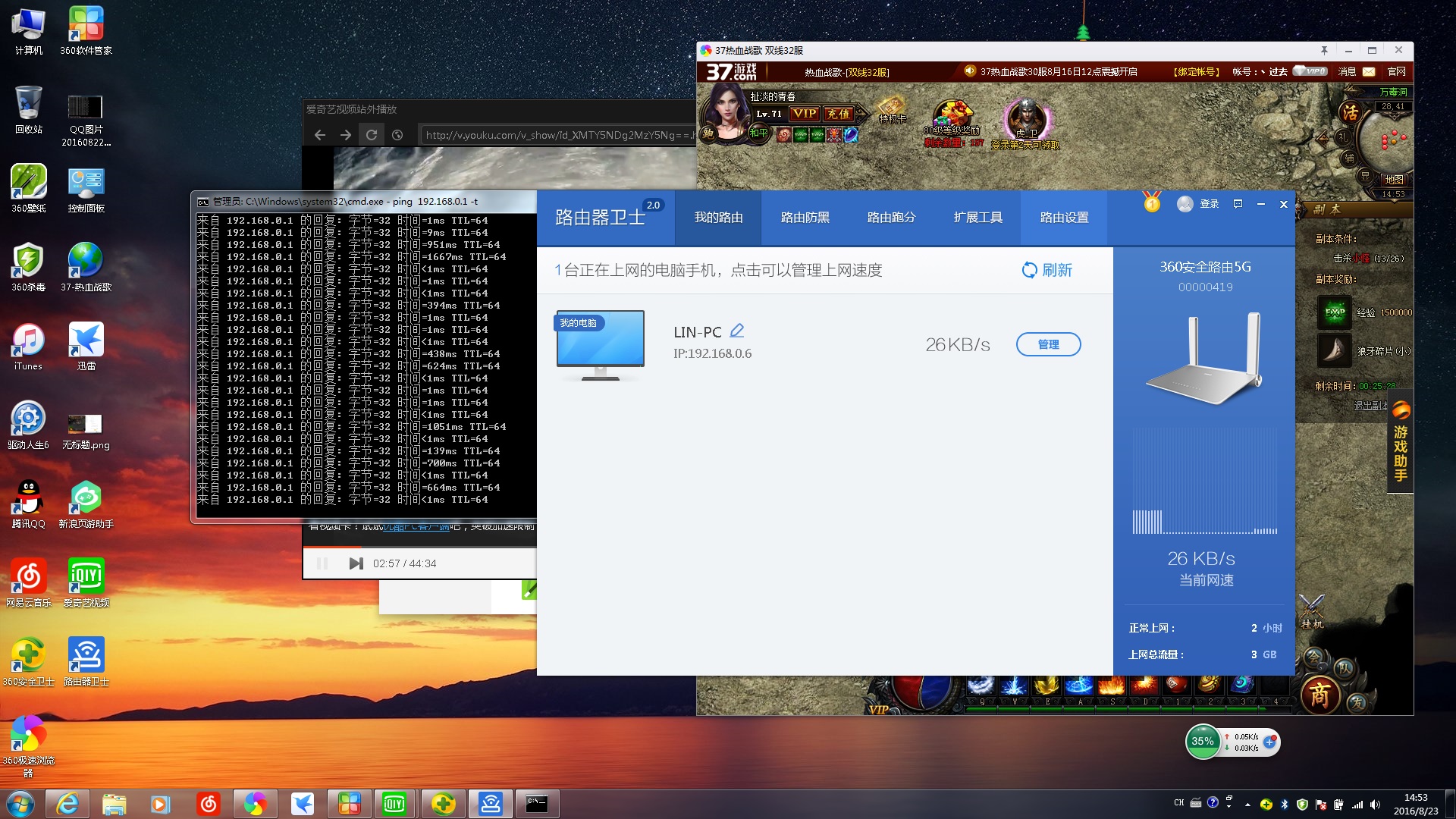1456x819 pixels.
Task: Click the 管理 button for LIN-PC
Action: click(1048, 344)
